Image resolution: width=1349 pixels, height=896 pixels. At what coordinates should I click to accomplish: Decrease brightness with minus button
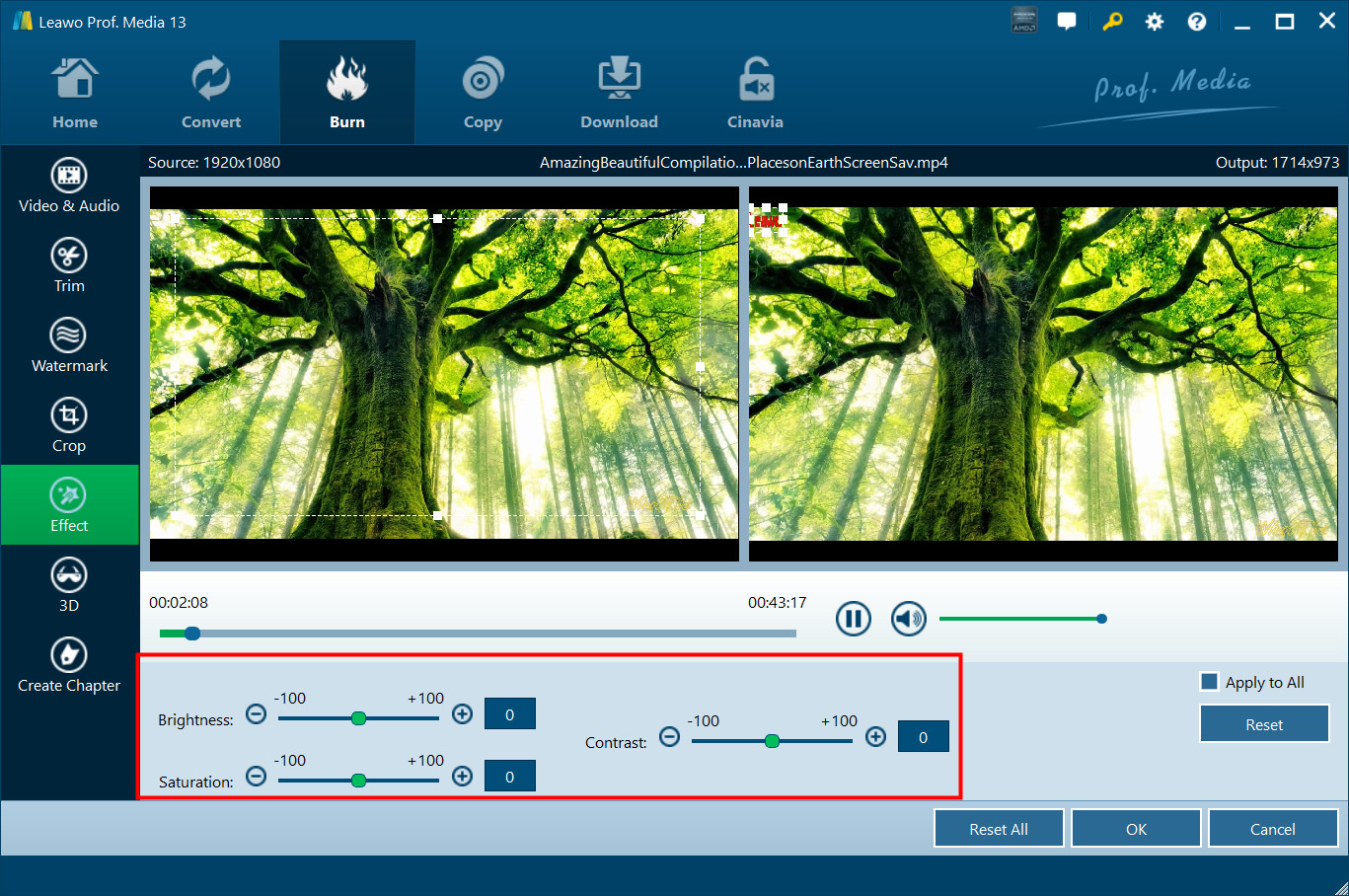[x=256, y=714]
